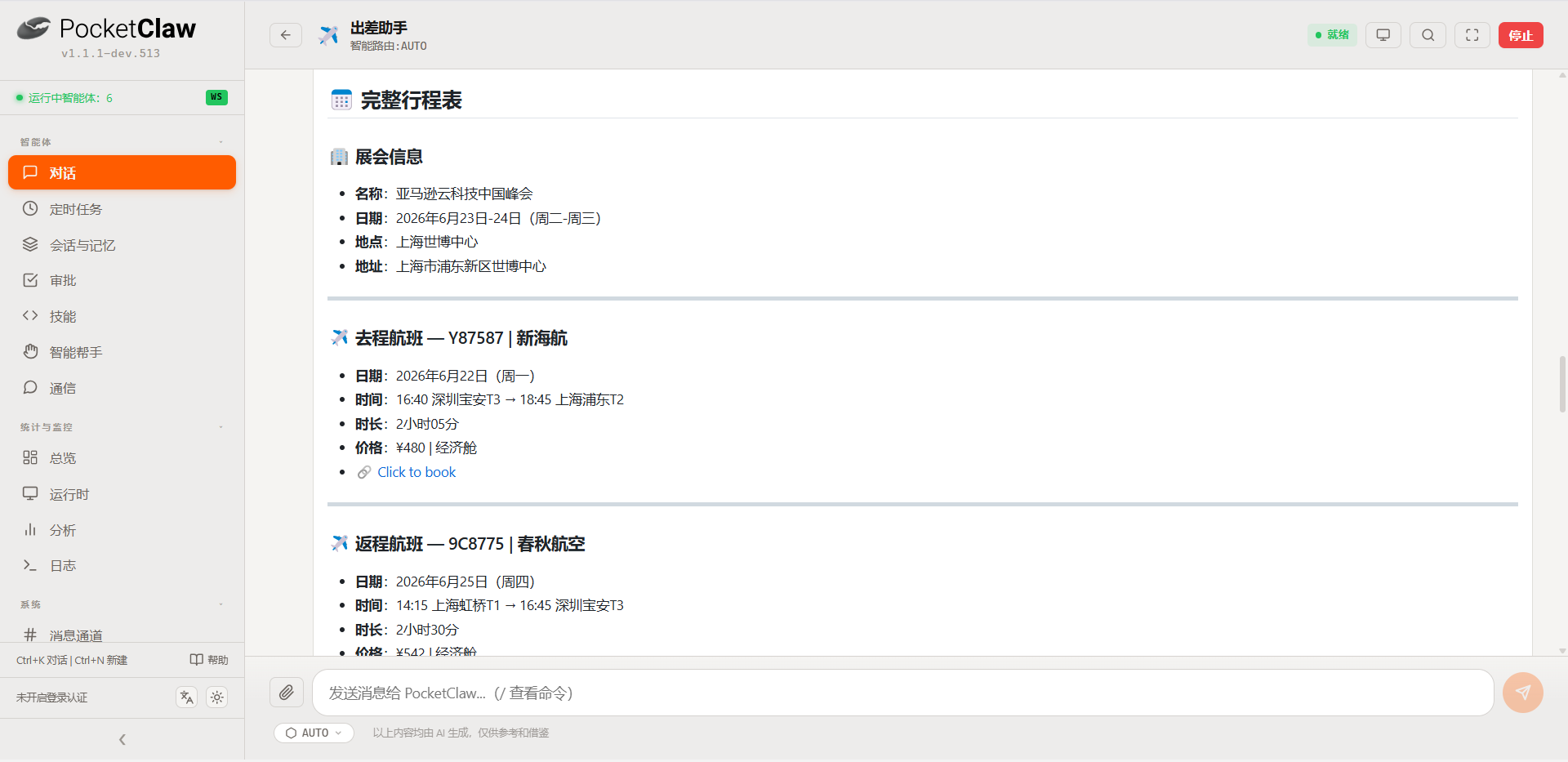Focus the message input field
Image resolution: width=1568 pixels, height=762 pixels.
[903, 693]
